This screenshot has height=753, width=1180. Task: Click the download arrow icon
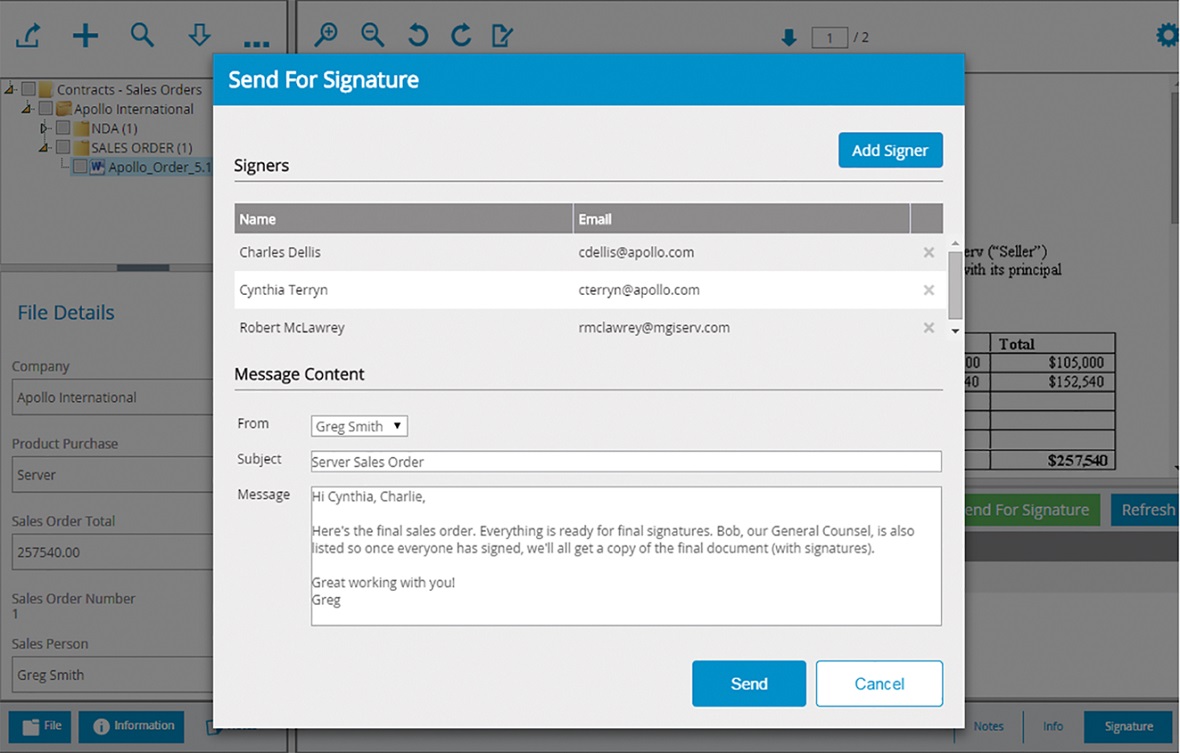click(x=199, y=36)
